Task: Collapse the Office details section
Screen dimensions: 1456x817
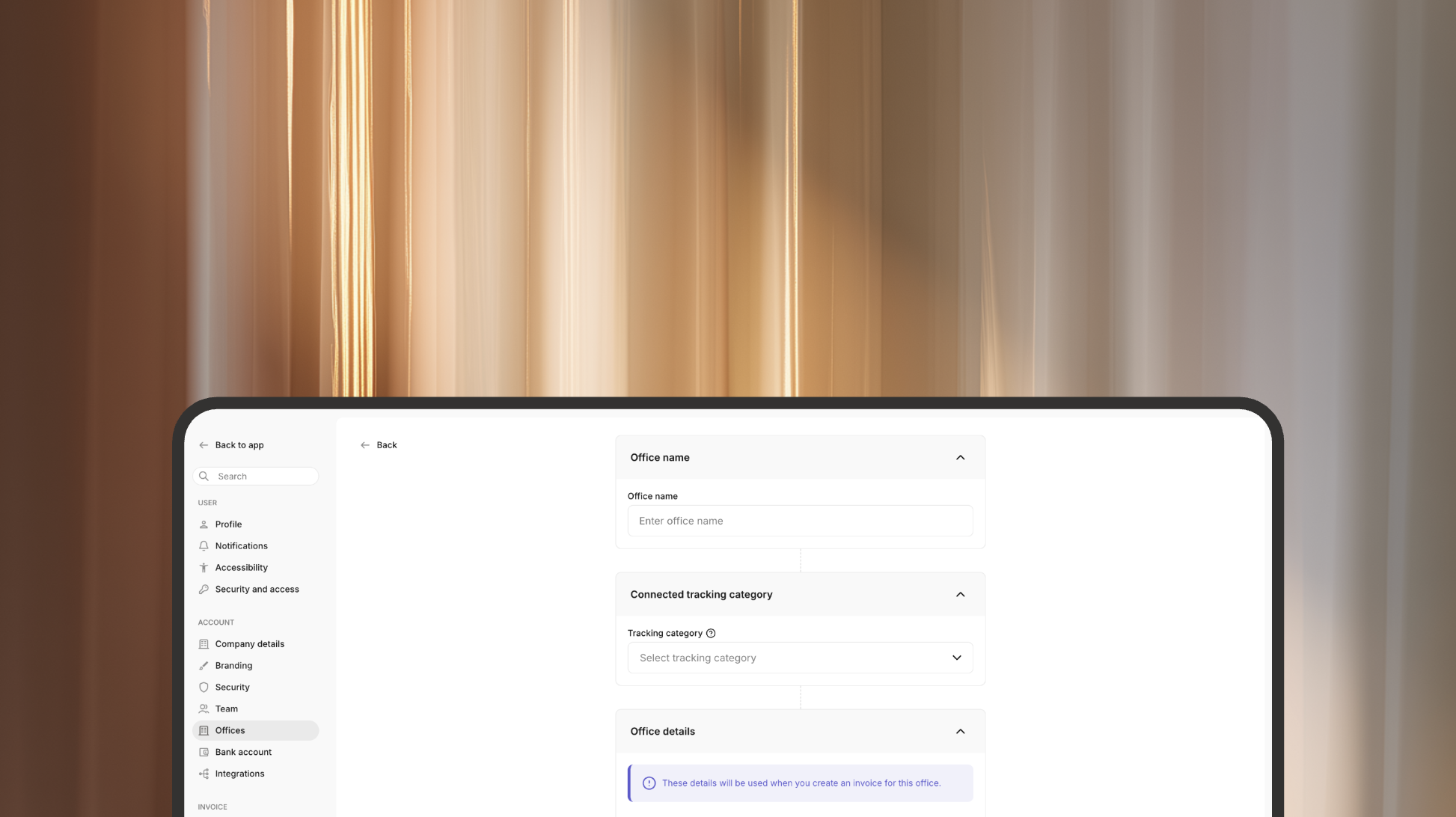Action: tap(960, 731)
